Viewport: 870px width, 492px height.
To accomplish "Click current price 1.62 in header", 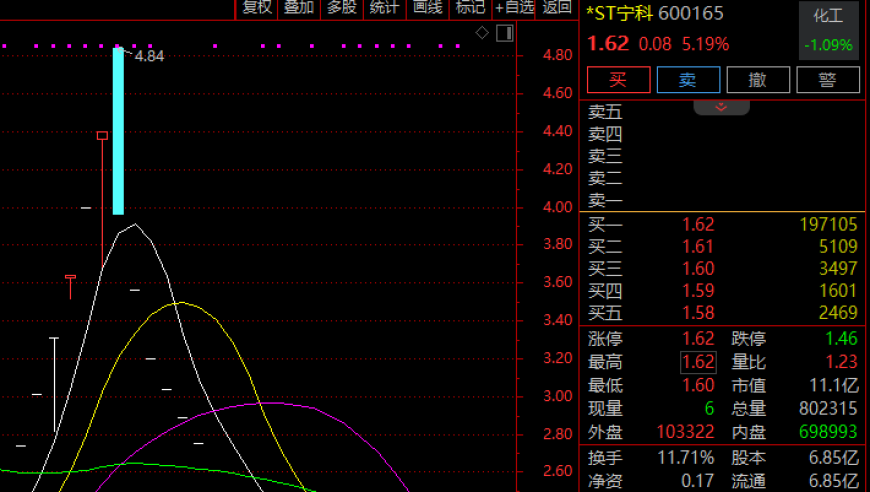I will [608, 44].
